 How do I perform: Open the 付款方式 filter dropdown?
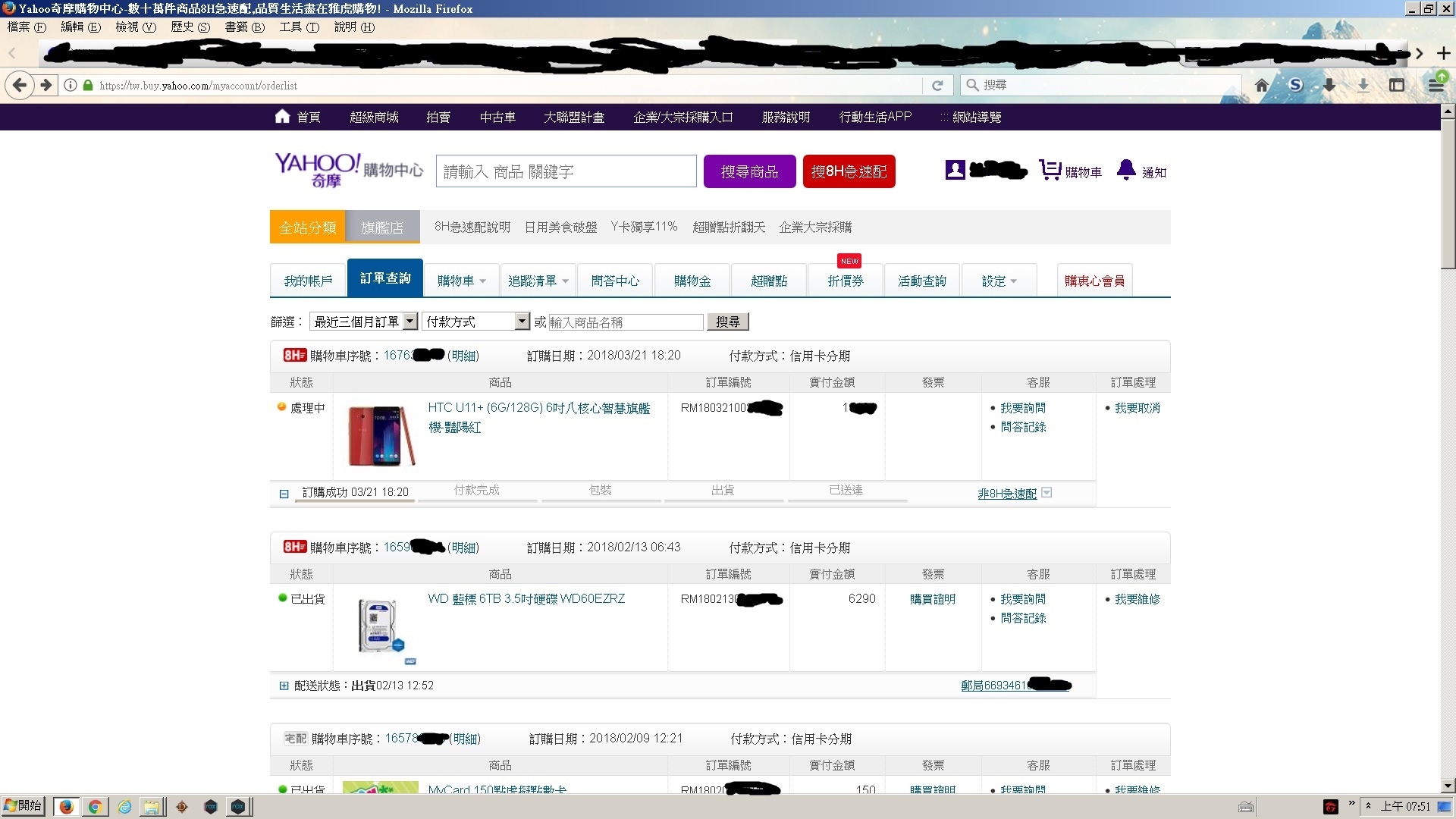[x=475, y=322]
